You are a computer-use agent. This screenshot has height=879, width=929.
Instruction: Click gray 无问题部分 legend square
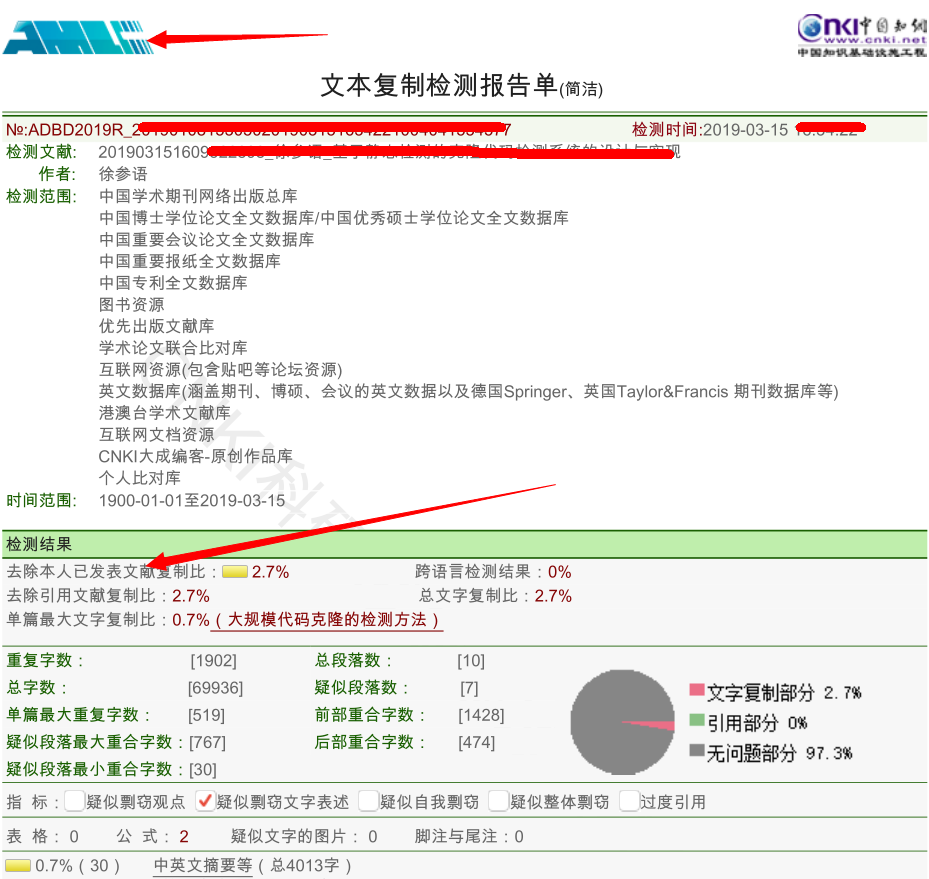click(x=696, y=752)
